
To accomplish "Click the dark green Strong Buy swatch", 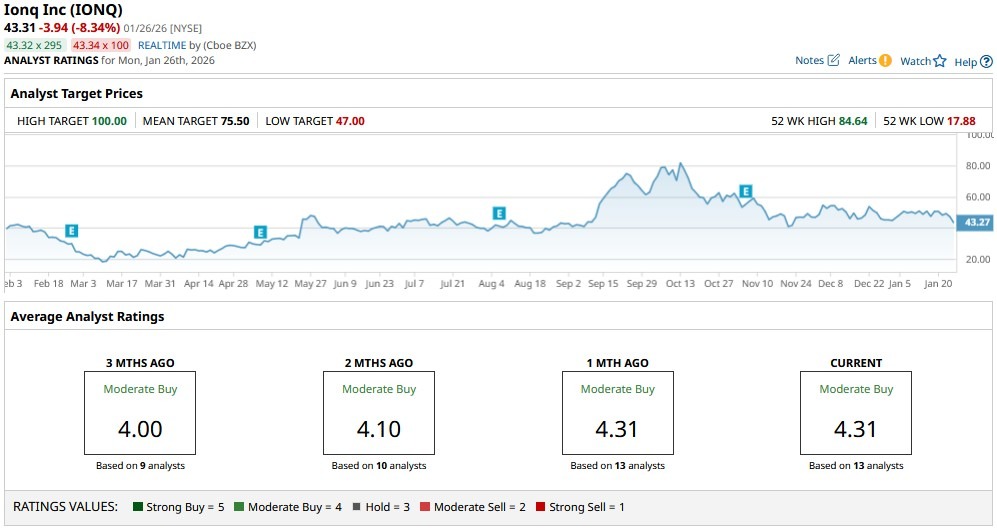I will point(137,507).
